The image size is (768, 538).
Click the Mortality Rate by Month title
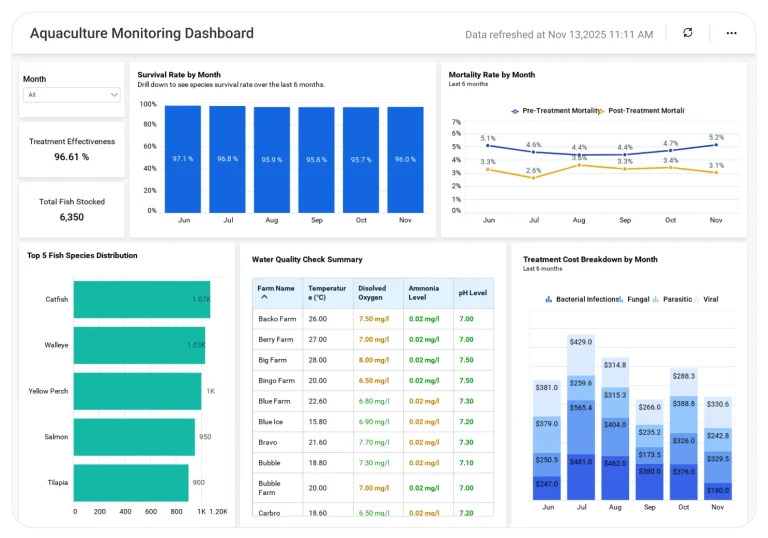(x=492, y=74)
